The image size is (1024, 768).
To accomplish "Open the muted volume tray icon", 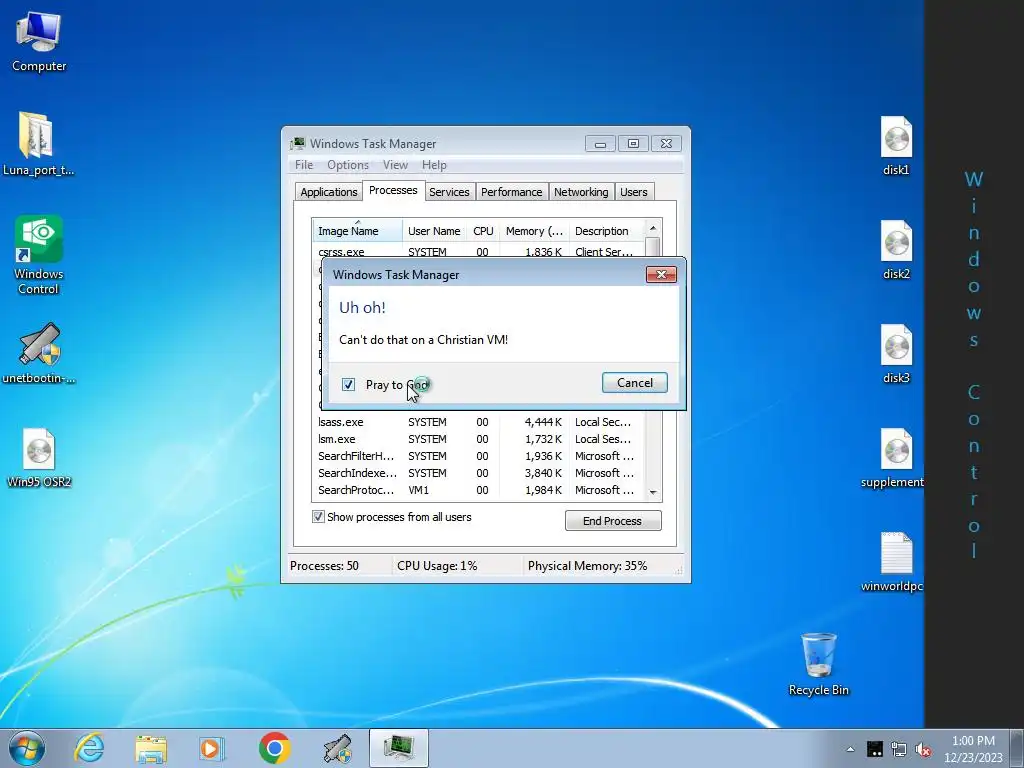I will click(923, 749).
